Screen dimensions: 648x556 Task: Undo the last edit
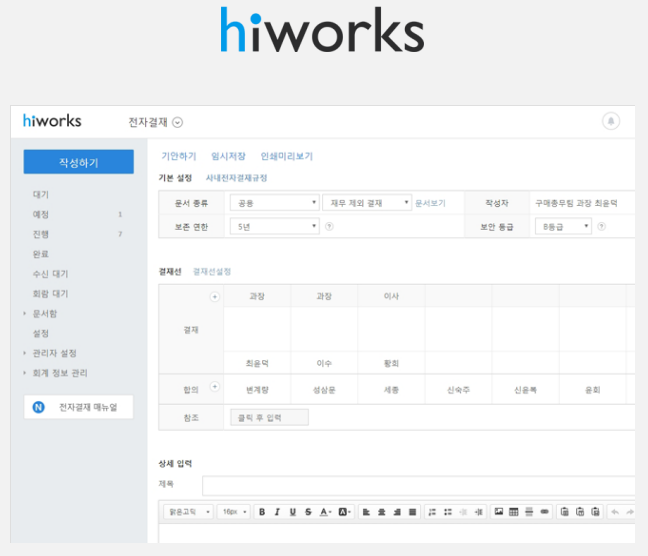coord(615,512)
